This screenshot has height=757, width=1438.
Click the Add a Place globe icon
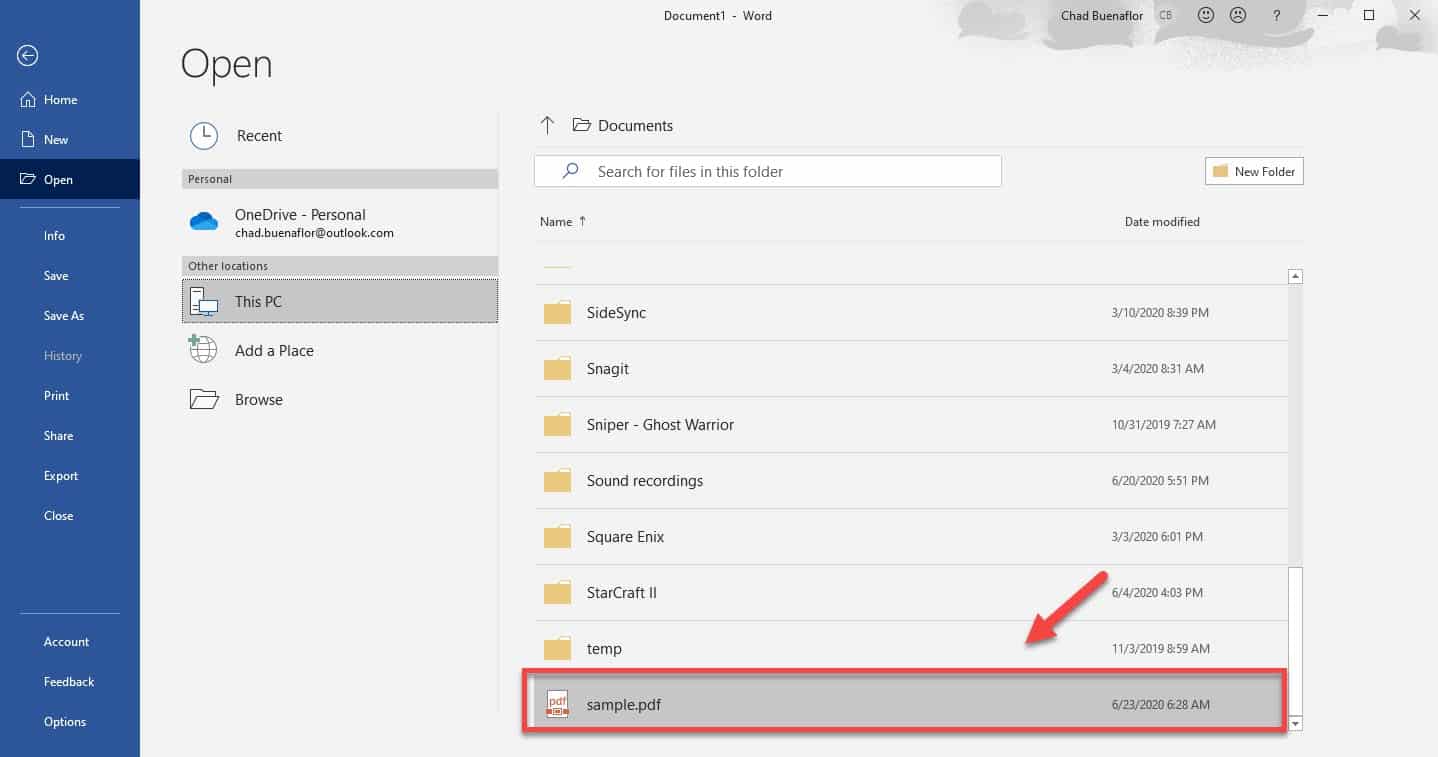203,349
